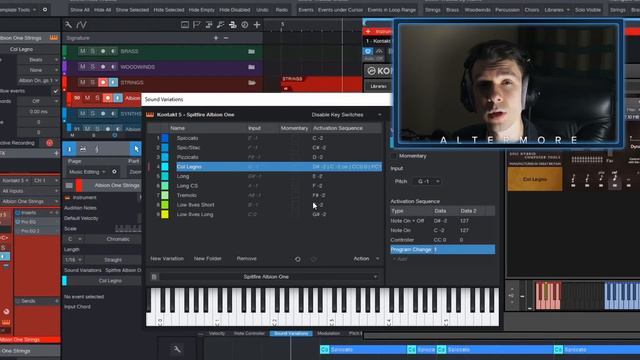Toggle record arm on Albion track

(107, 98)
